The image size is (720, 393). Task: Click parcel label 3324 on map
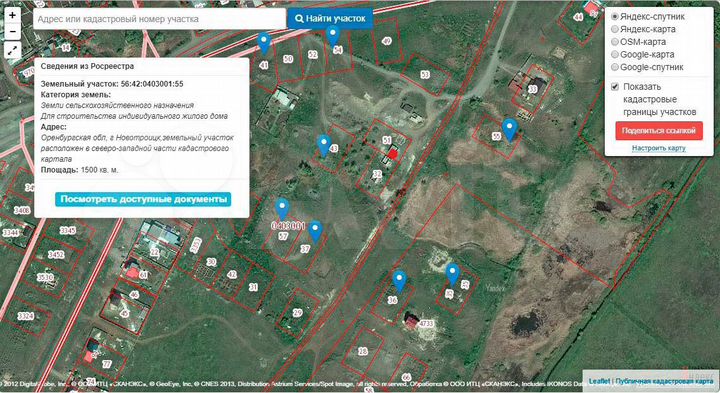click(x=26, y=316)
